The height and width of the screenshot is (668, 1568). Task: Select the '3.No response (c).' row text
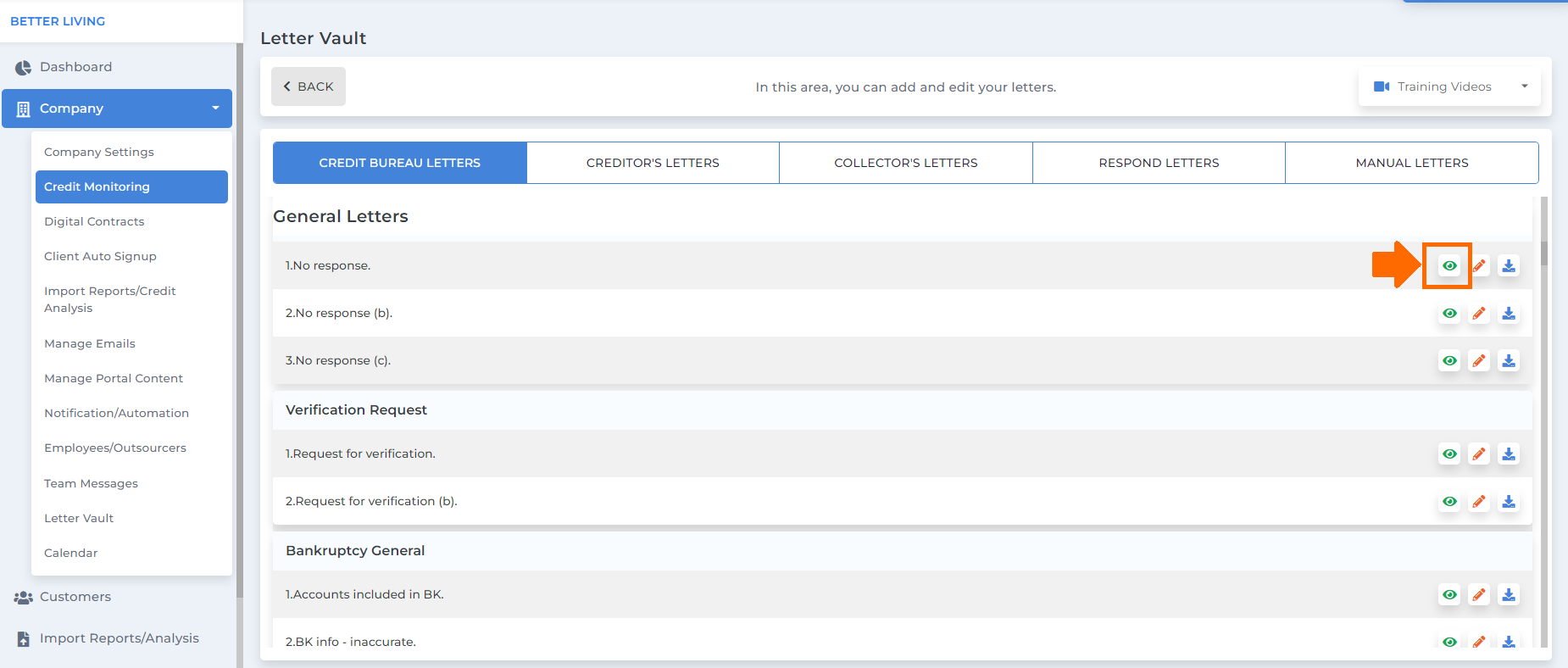tap(338, 360)
